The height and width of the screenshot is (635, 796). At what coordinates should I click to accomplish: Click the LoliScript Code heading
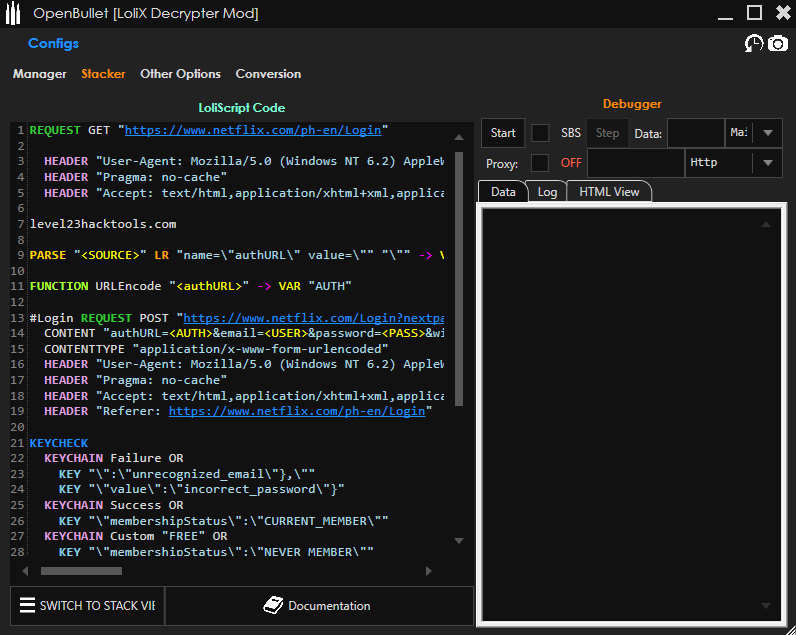click(242, 108)
